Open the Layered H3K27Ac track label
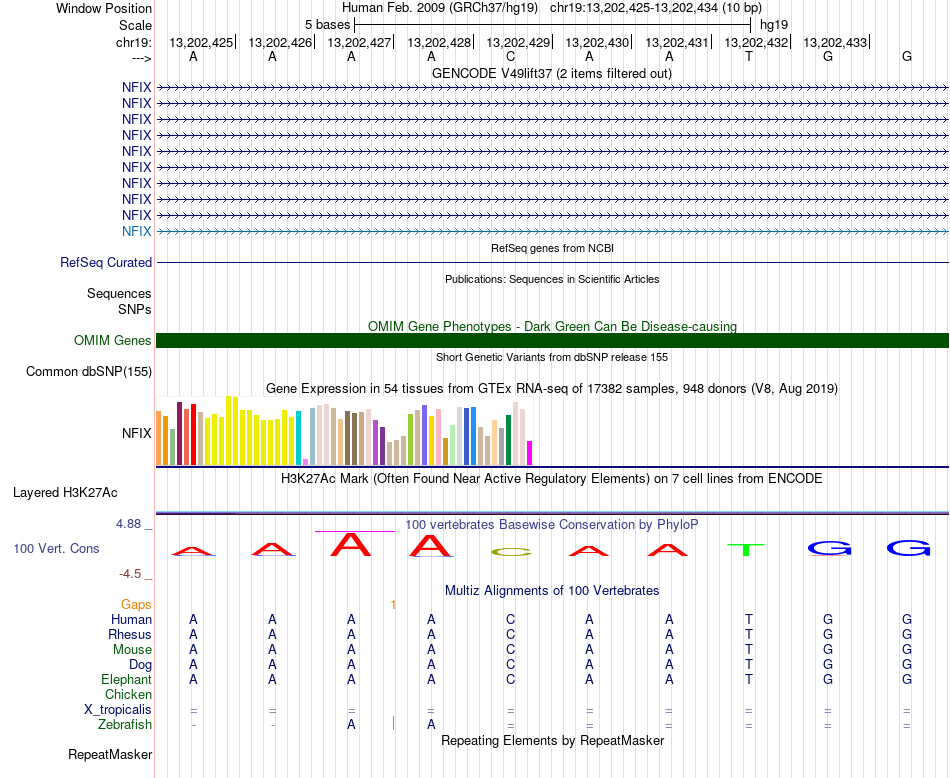The height and width of the screenshot is (778, 950). point(65,493)
